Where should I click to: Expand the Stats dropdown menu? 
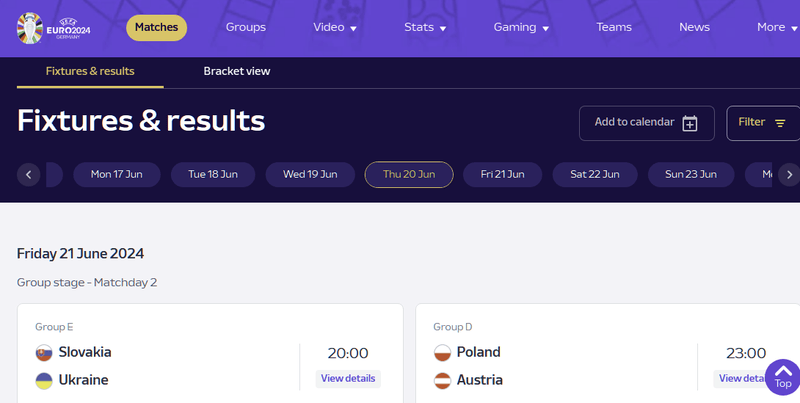pos(425,28)
